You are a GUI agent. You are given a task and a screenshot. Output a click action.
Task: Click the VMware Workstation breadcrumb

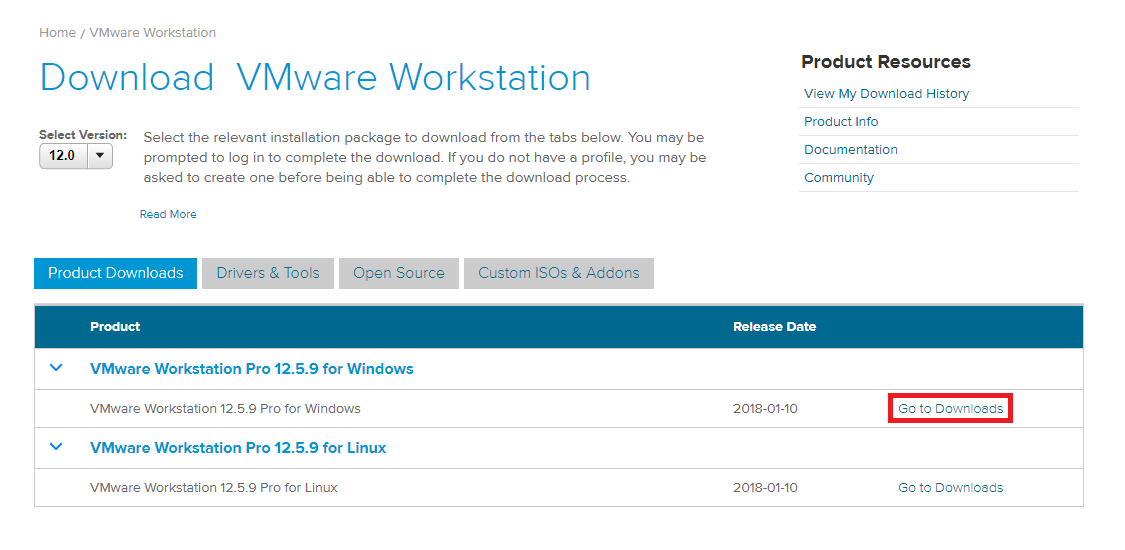point(153,33)
